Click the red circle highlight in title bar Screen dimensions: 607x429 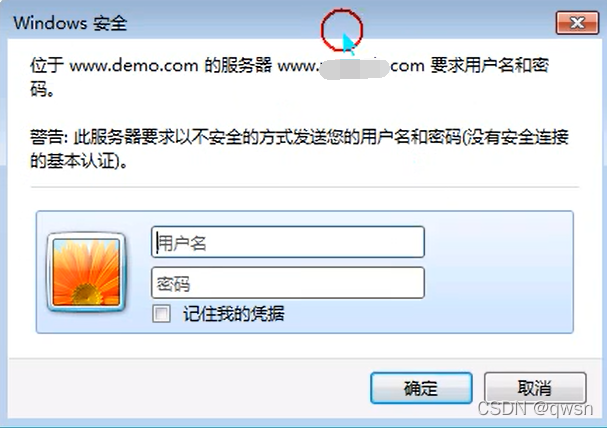(341, 30)
